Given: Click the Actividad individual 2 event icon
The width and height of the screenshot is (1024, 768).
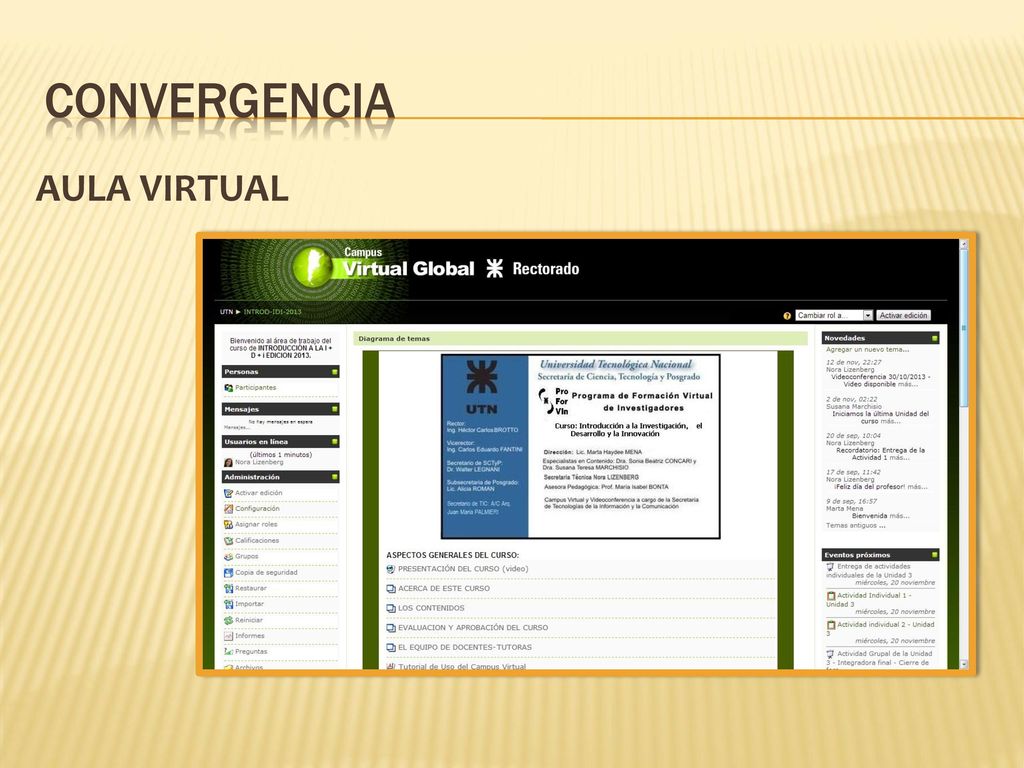Looking at the screenshot, I should point(831,625).
